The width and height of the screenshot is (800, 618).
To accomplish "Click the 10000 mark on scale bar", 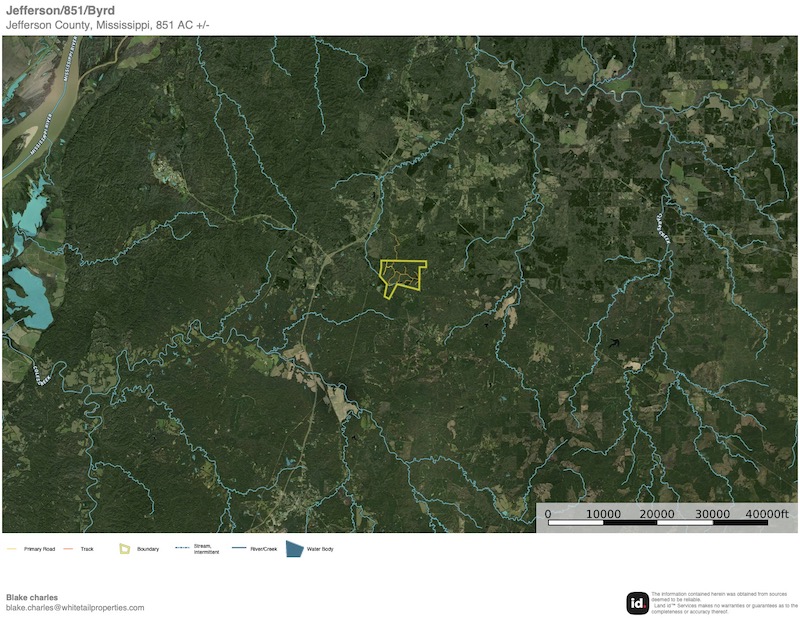I will [x=603, y=513].
